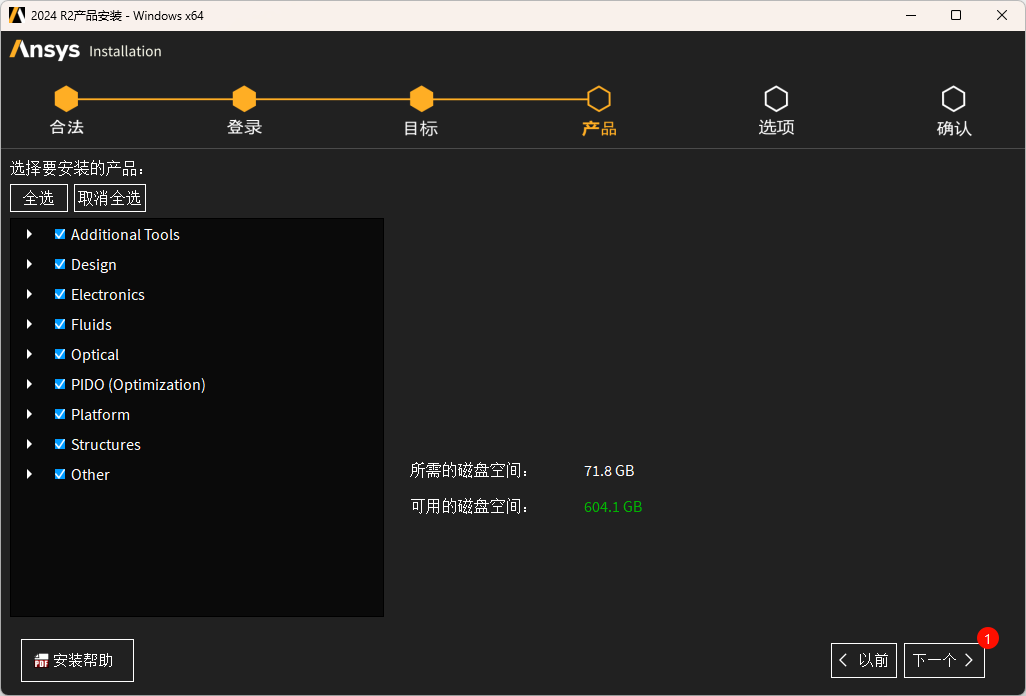
Task: Click the 确认 step hexagon icon
Action: point(953,99)
